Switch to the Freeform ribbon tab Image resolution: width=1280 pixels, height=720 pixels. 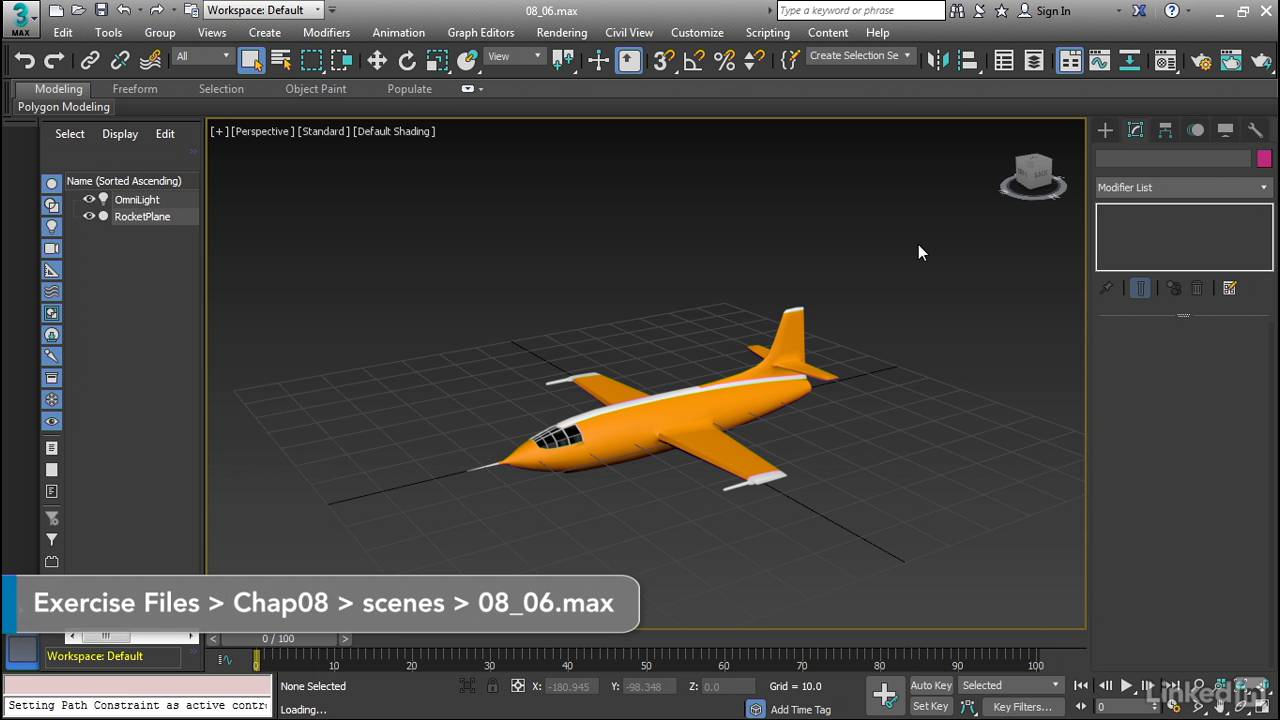(135, 89)
